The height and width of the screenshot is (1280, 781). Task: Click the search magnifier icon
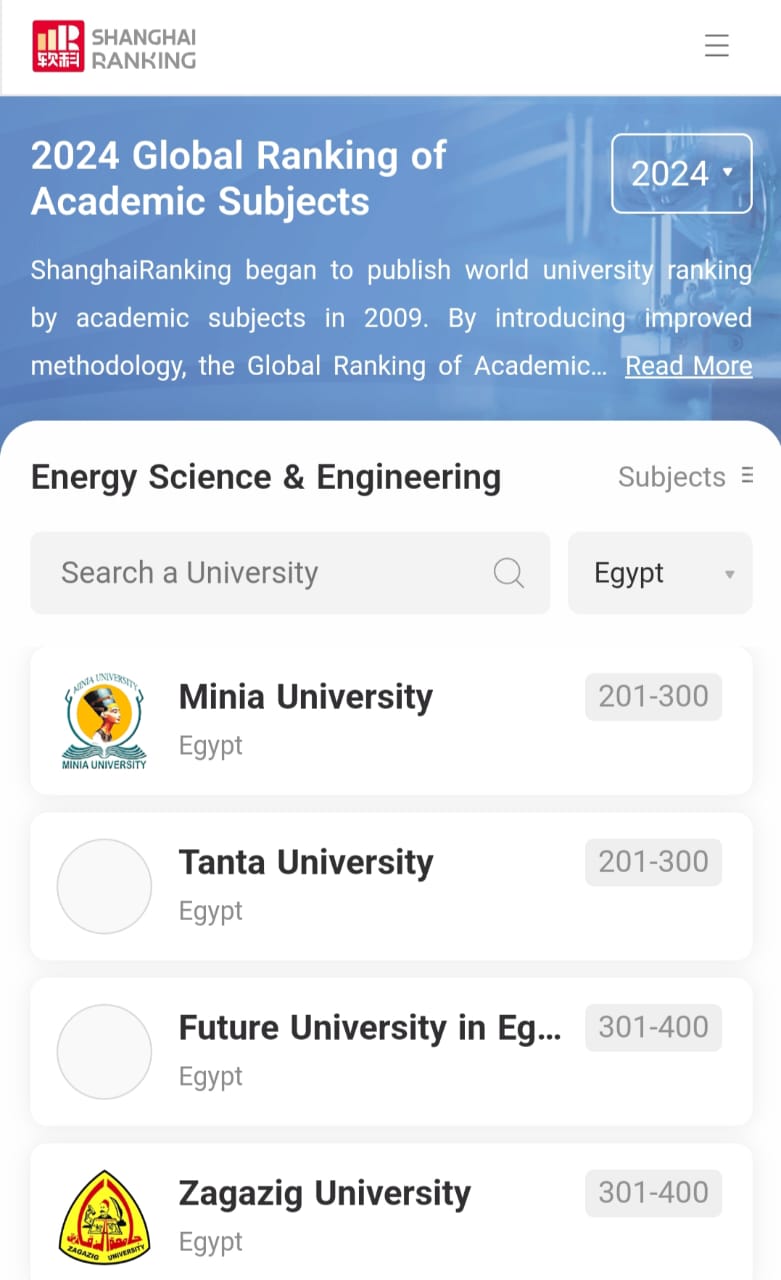[509, 573]
